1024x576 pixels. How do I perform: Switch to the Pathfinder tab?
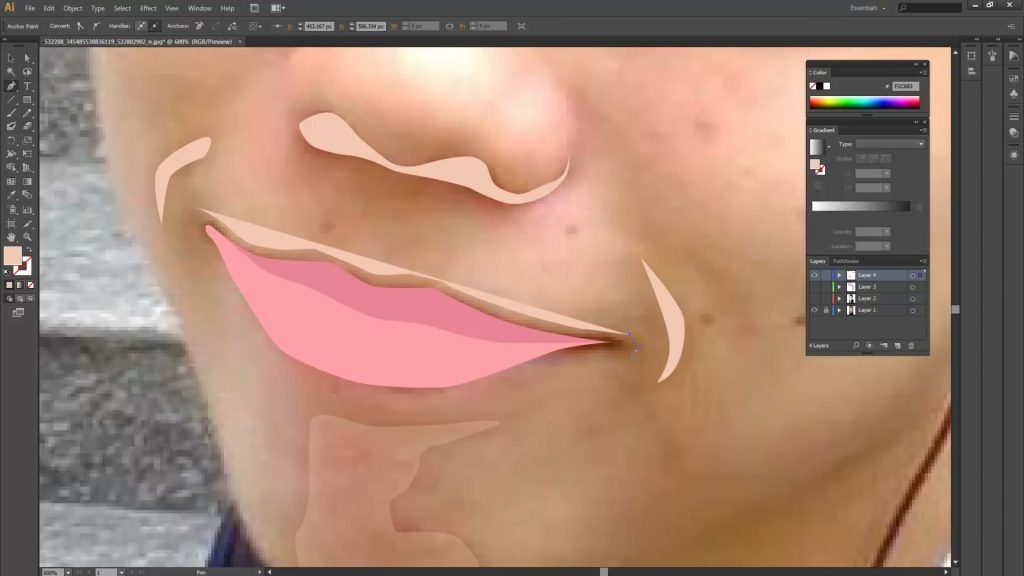click(x=846, y=261)
